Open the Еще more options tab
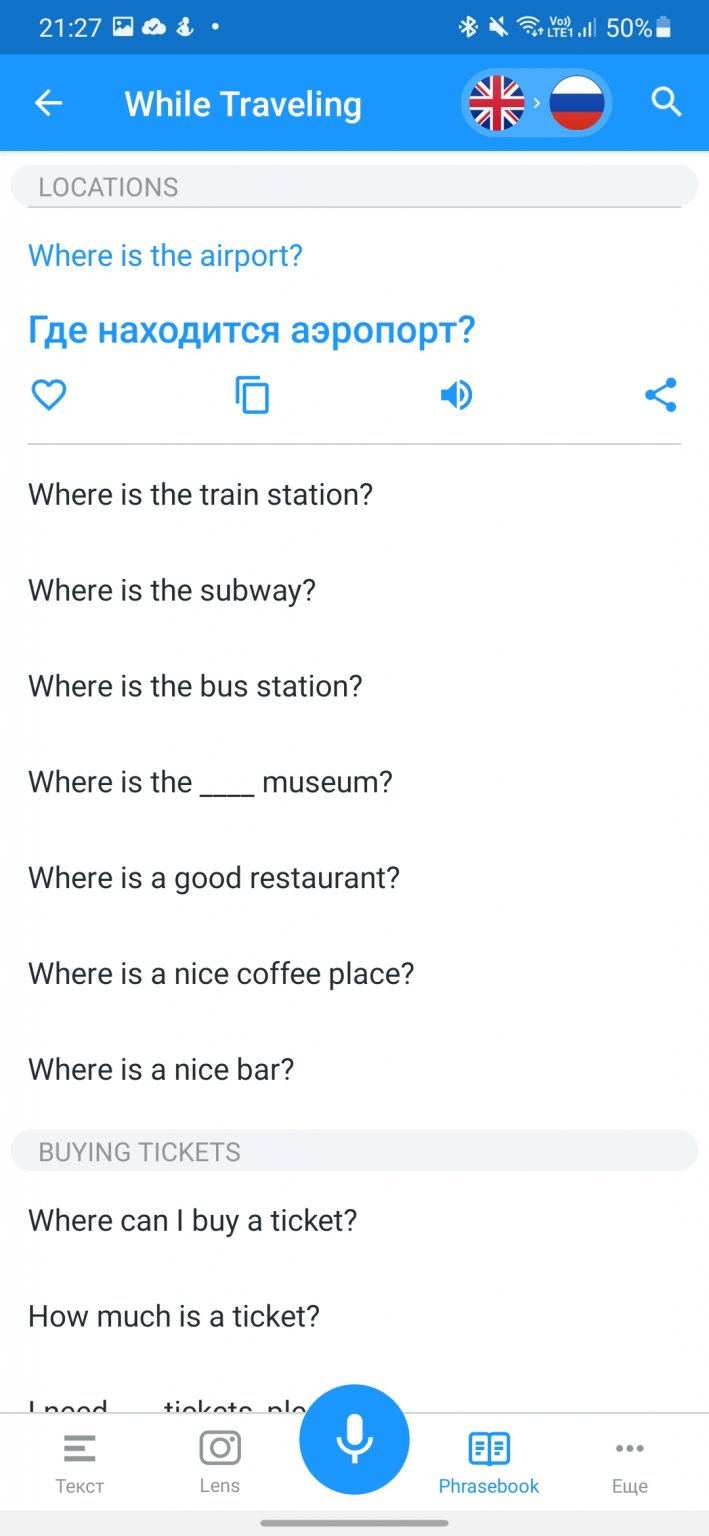The width and height of the screenshot is (709, 1536). coord(630,1461)
